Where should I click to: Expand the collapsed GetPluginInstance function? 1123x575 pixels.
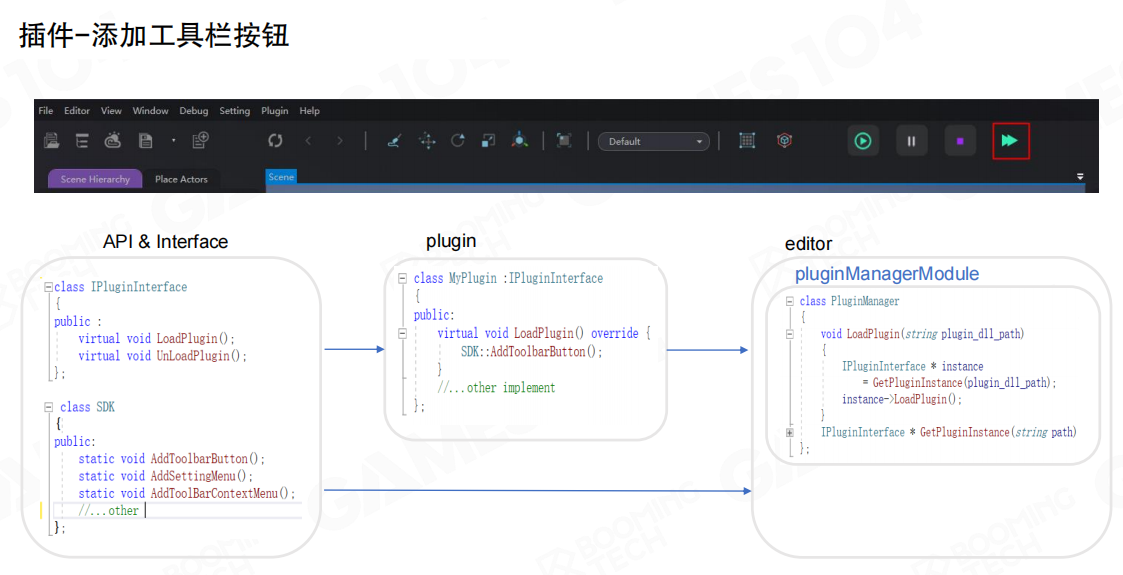tap(789, 433)
